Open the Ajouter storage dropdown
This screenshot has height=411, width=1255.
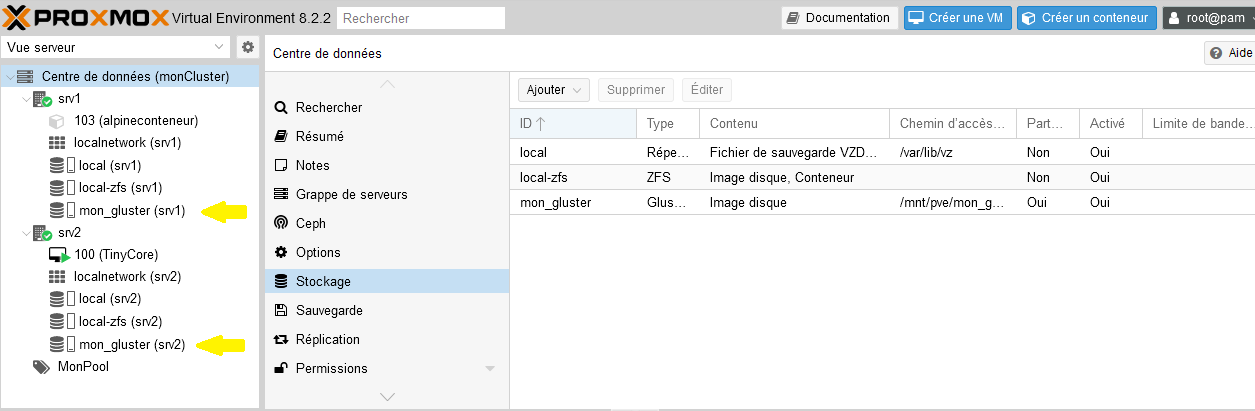[x=553, y=90]
